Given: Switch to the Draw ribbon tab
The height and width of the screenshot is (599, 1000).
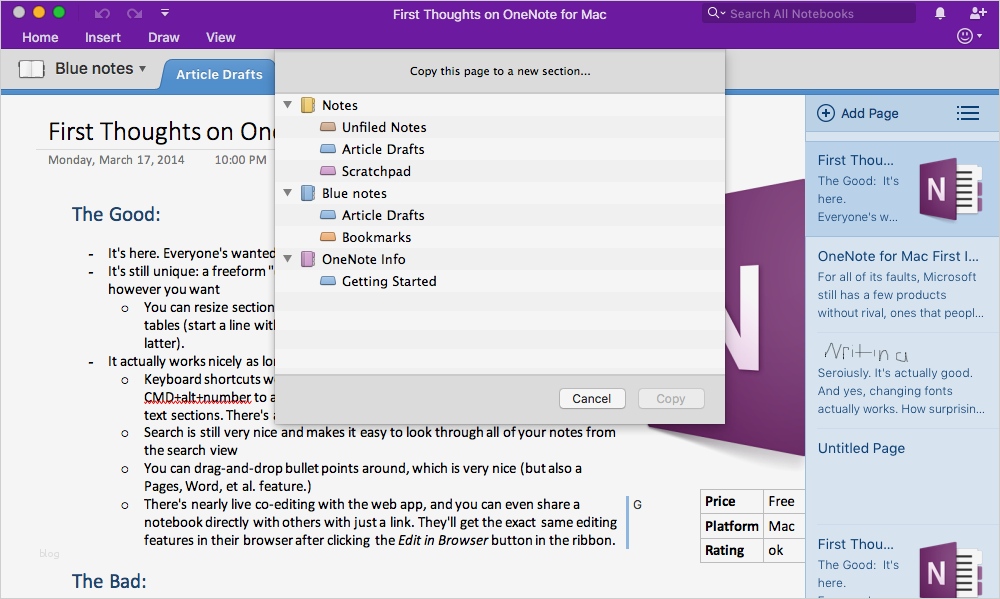Looking at the screenshot, I should (163, 37).
